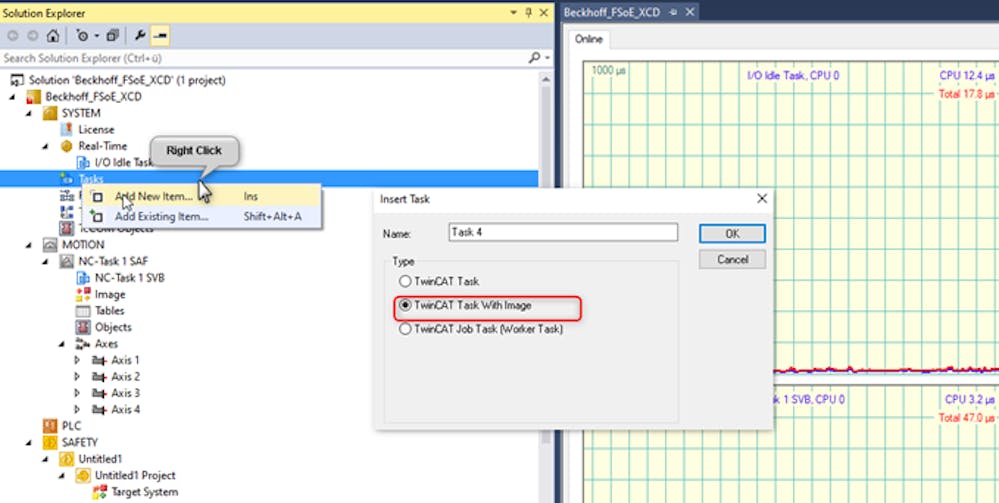Image resolution: width=999 pixels, height=503 pixels.
Task: Click Cancel in the Insert Task dialog
Action: [x=732, y=259]
